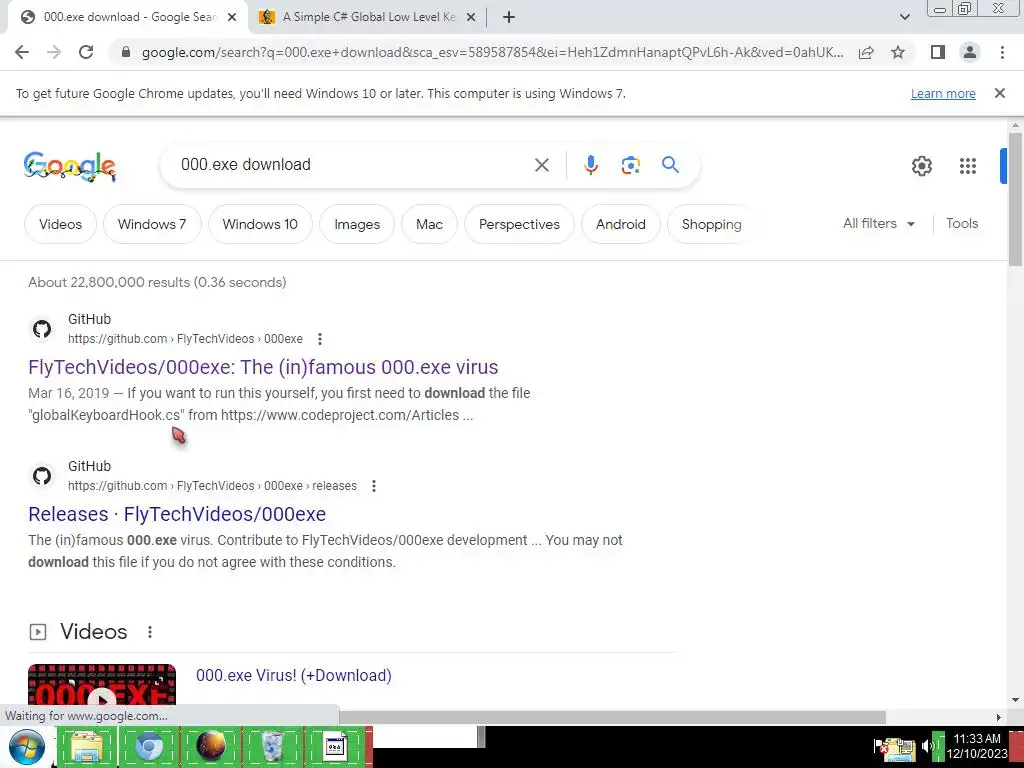Open Chrome profile avatar
Image resolution: width=1024 pixels, height=768 pixels.
(970, 52)
